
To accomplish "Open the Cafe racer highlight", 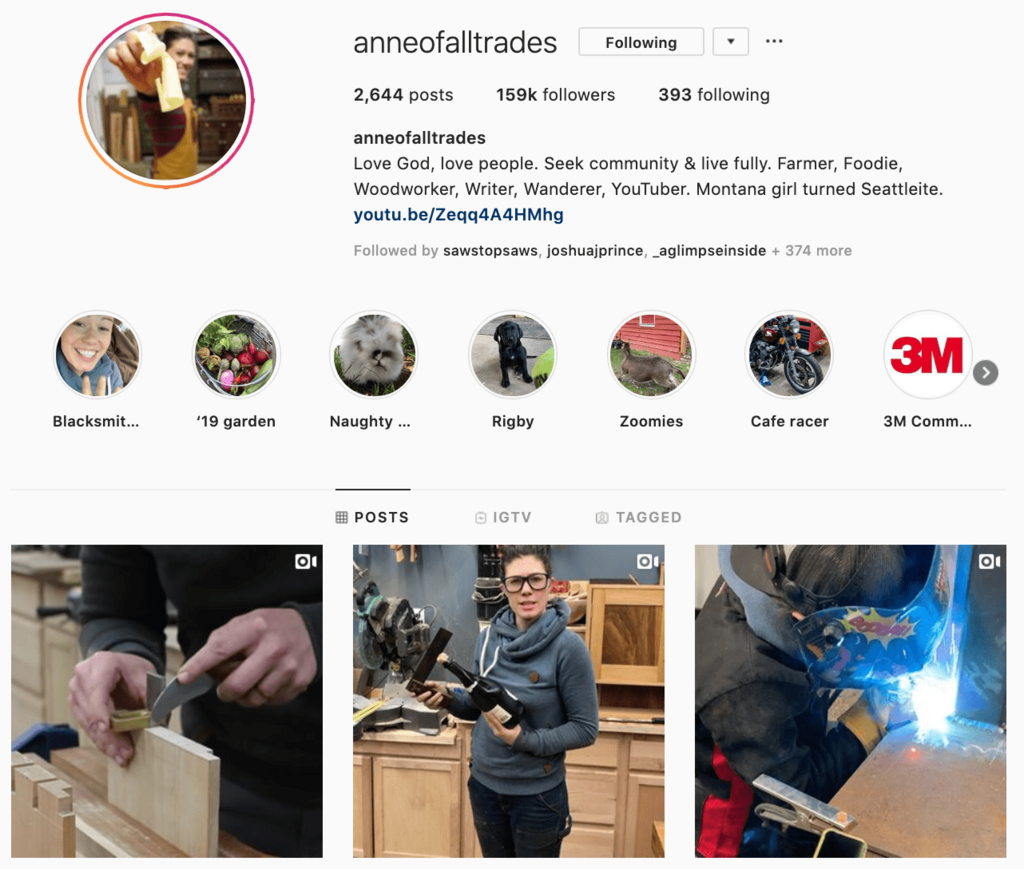I will [x=789, y=355].
